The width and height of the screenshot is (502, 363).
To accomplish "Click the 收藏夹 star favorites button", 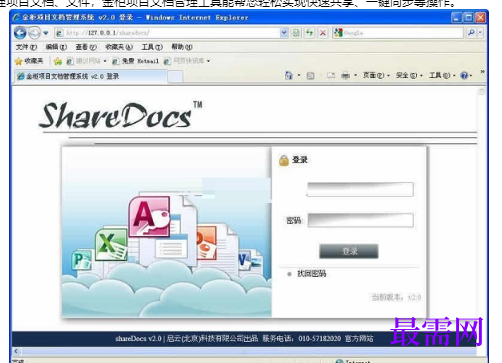I will tap(29, 61).
